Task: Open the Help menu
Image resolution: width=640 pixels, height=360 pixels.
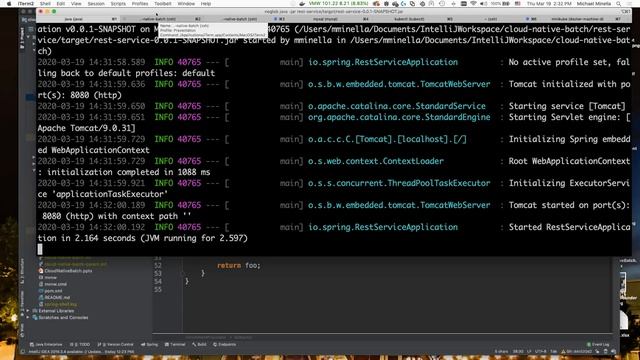Action: (x=206, y=4)
